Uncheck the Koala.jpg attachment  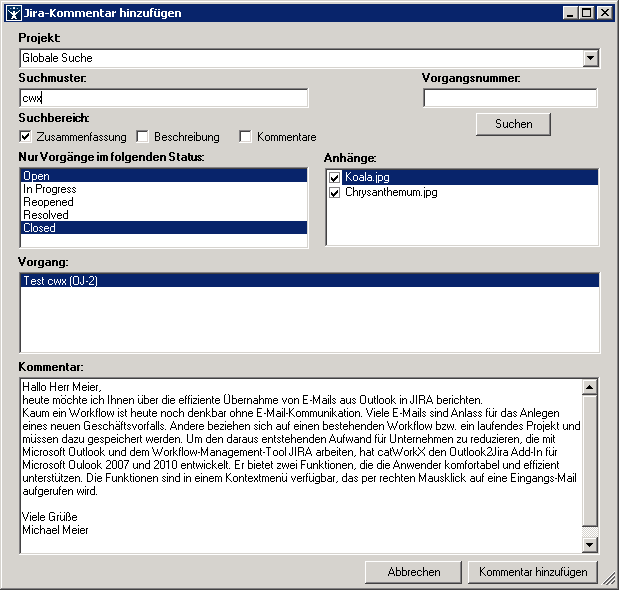(x=335, y=177)
